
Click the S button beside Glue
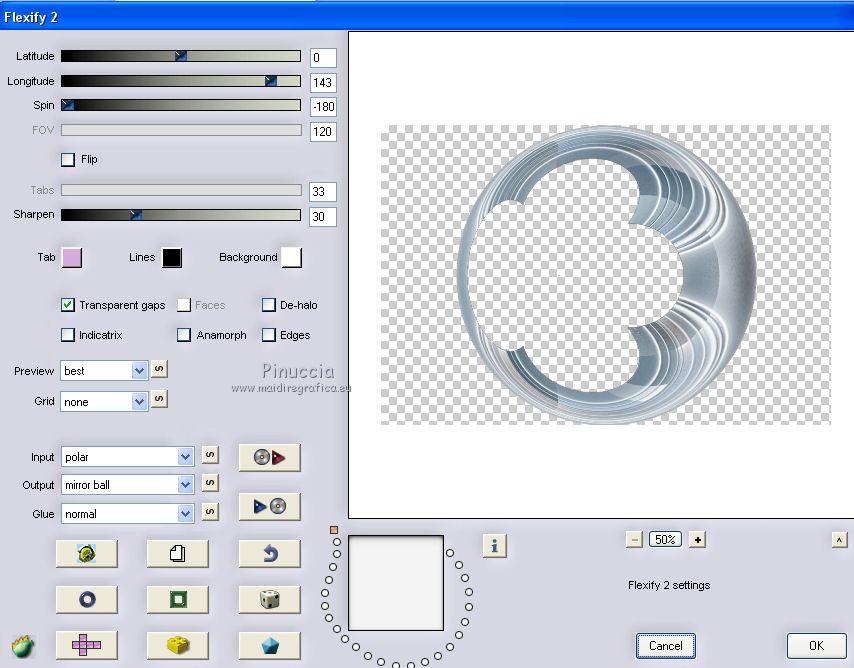tap(210, 512)
